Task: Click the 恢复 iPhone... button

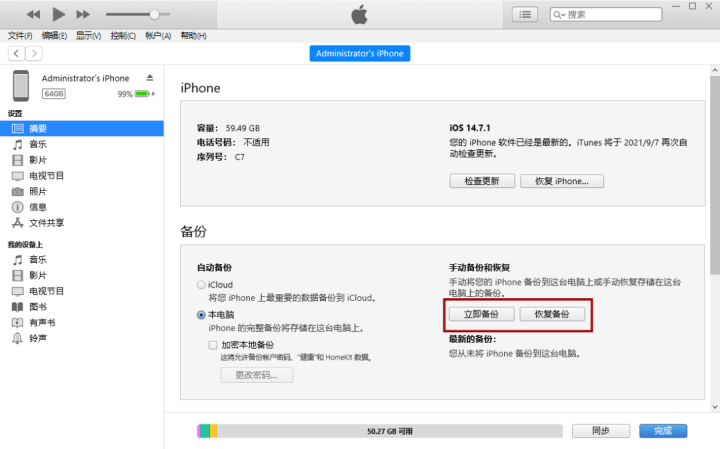Action: pyautogui.click(x=562, y=181)
